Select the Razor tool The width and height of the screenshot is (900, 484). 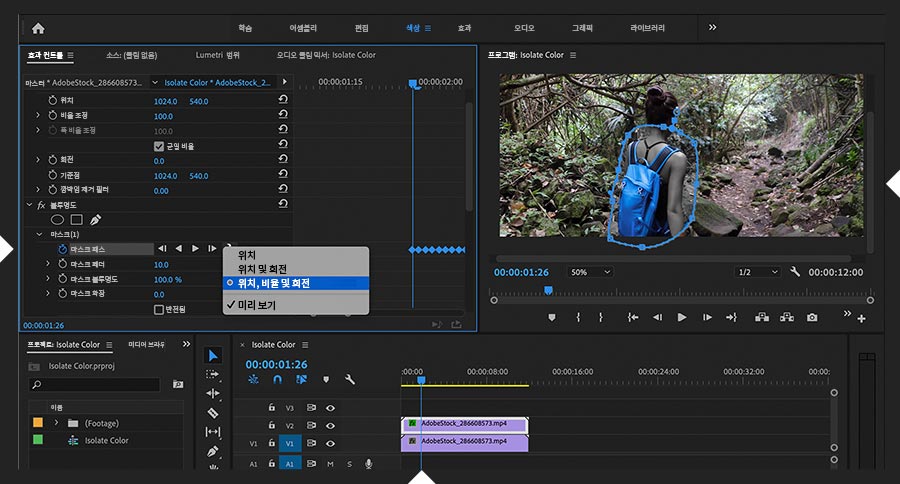[x=212, y=413]
